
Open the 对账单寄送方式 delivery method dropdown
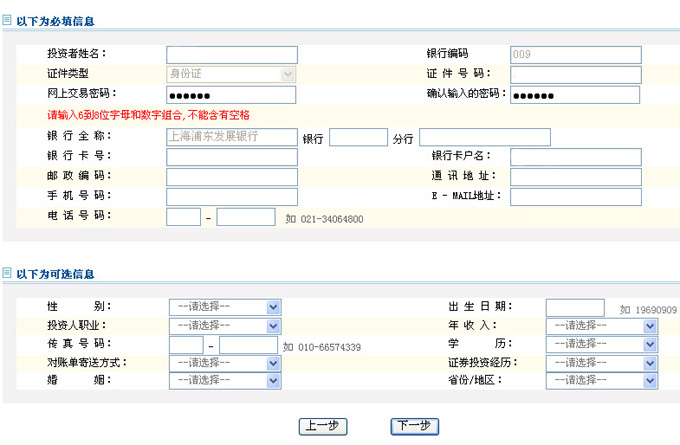pos(224,362)
